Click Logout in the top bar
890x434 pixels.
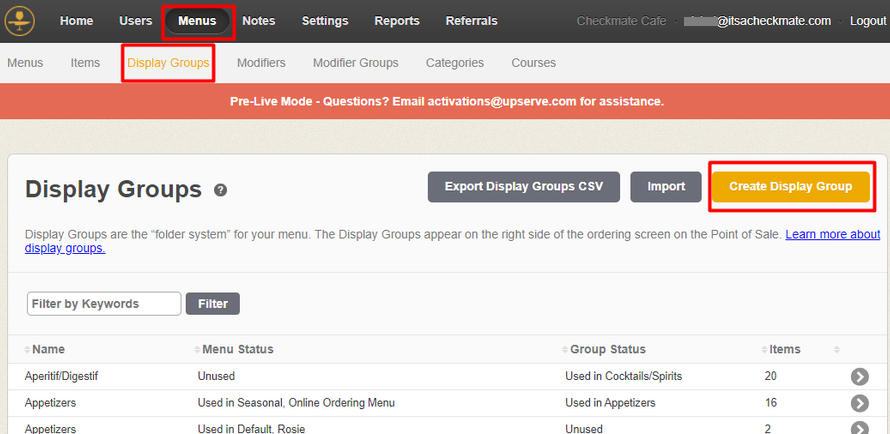[x=867, y=21]
